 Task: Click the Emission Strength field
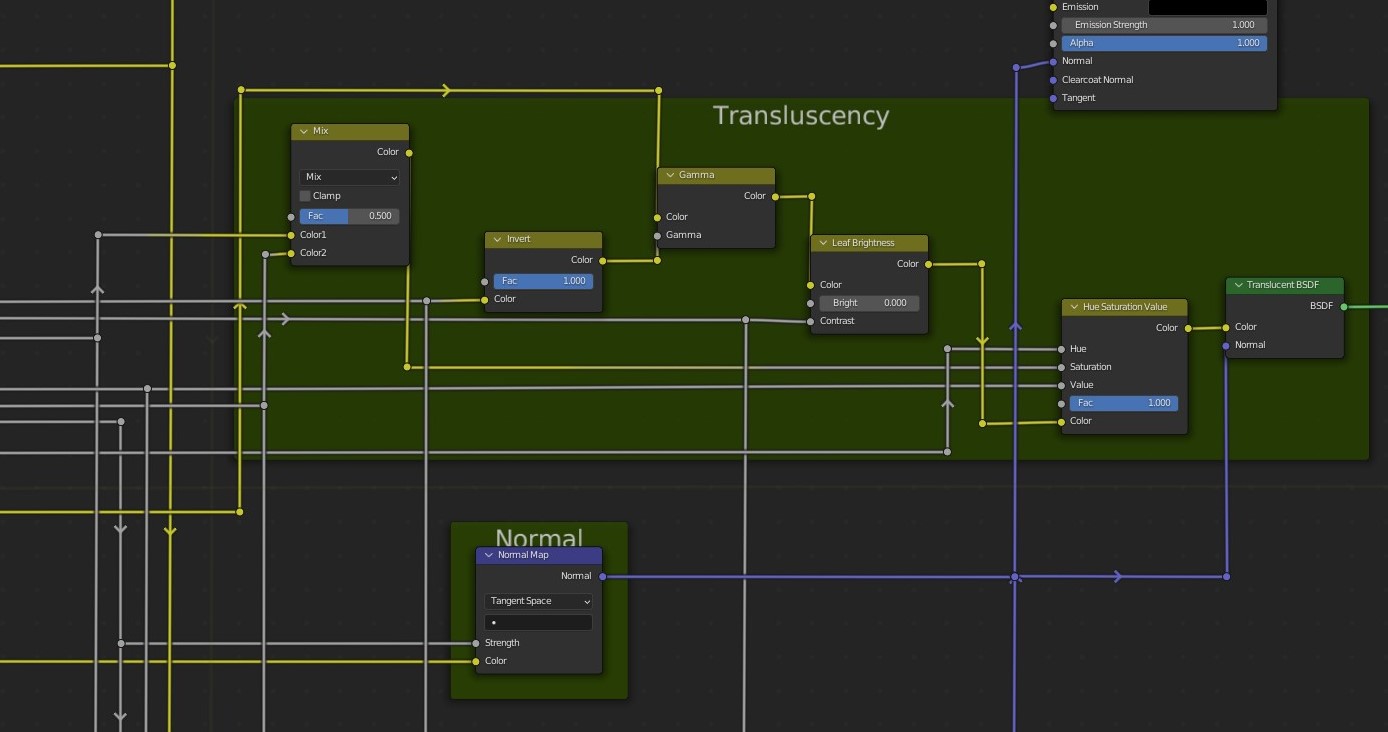point(1164,25)
